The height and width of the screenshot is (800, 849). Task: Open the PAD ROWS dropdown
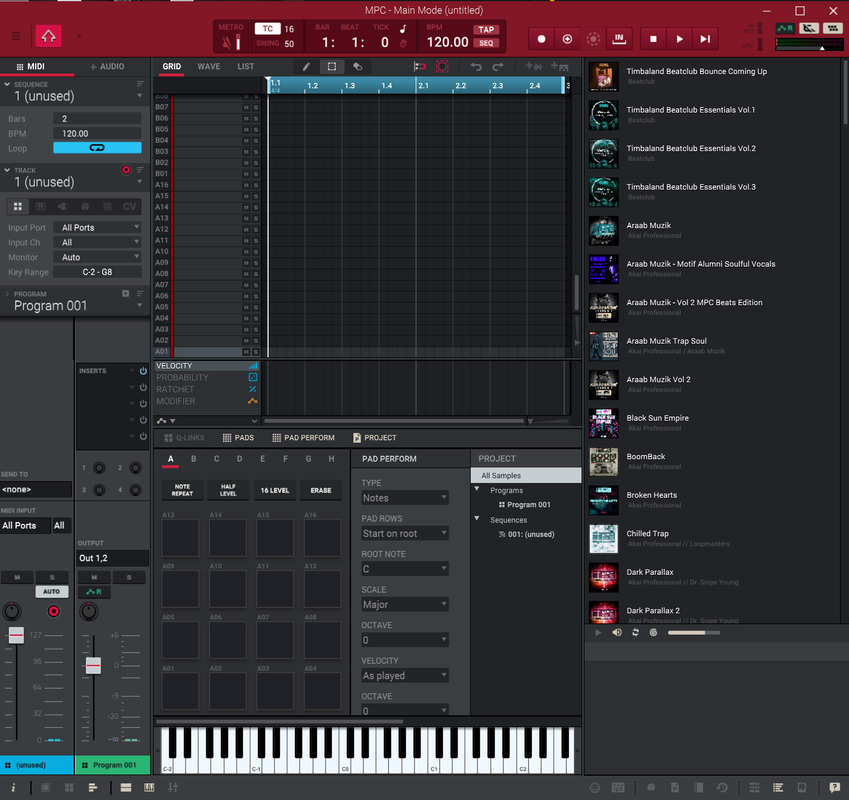point(405,534)
